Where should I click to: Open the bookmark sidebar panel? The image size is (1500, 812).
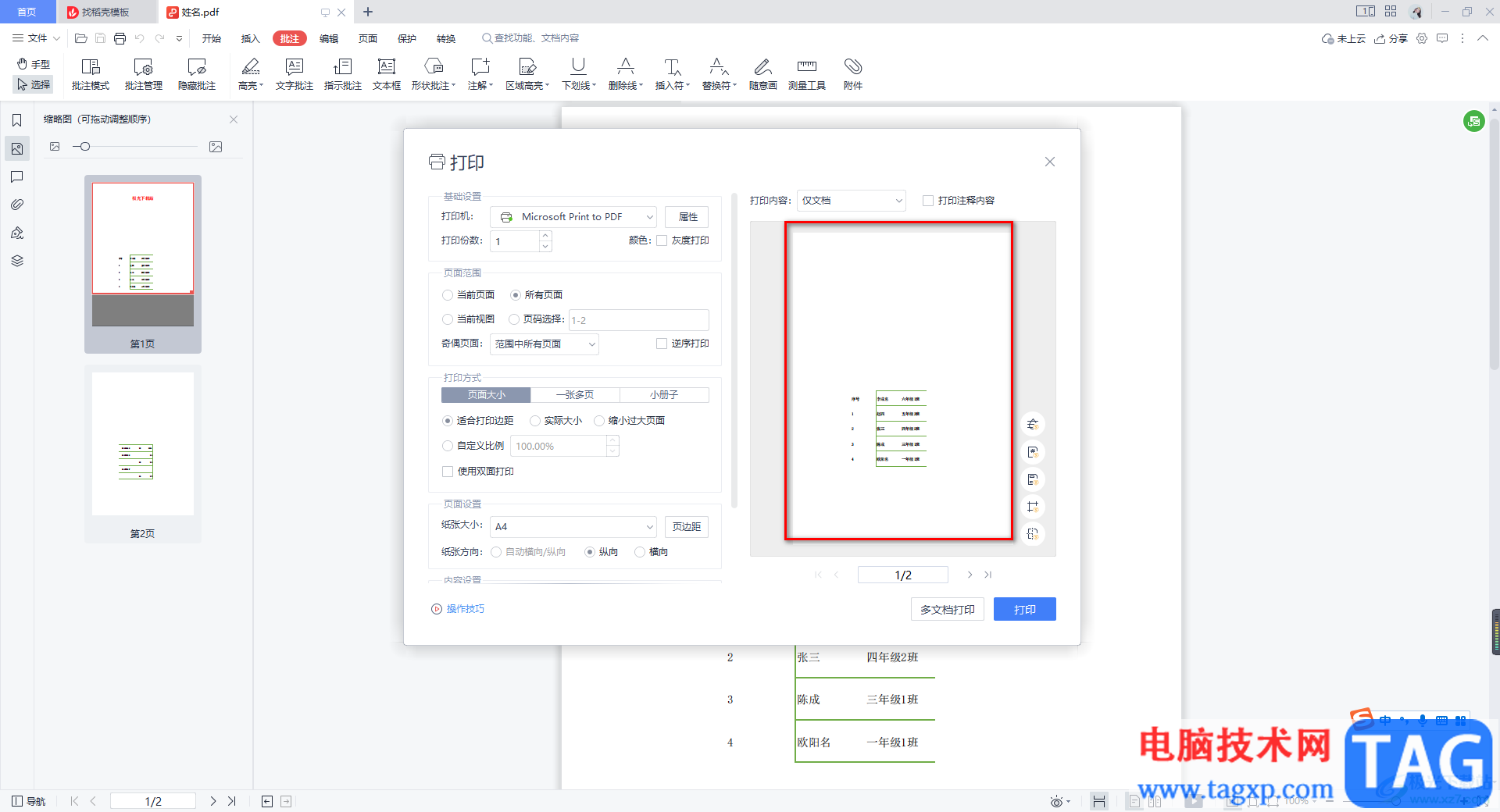pyautogui.click(x=16, y=120)
